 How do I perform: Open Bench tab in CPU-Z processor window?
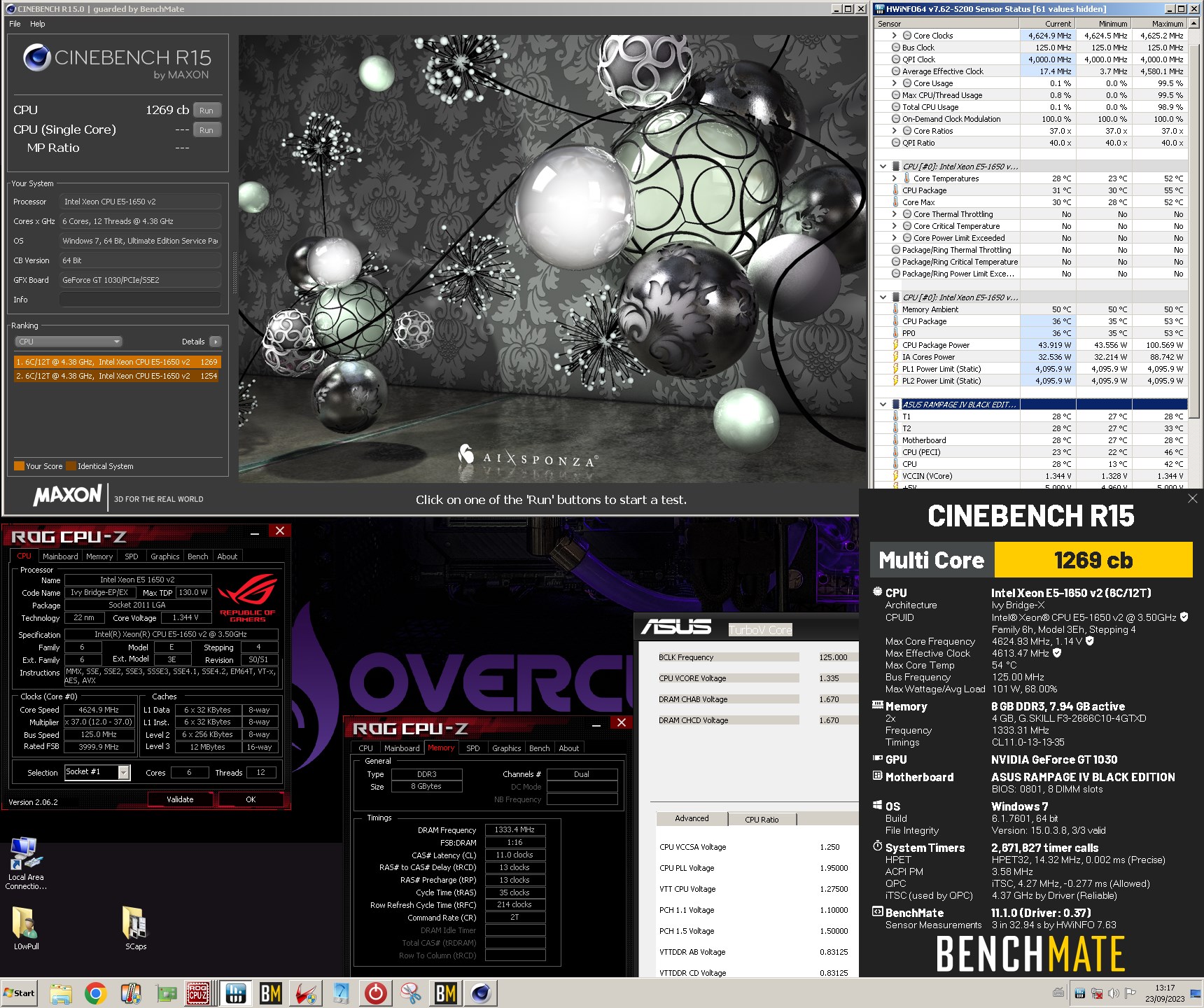pos(197,556)
